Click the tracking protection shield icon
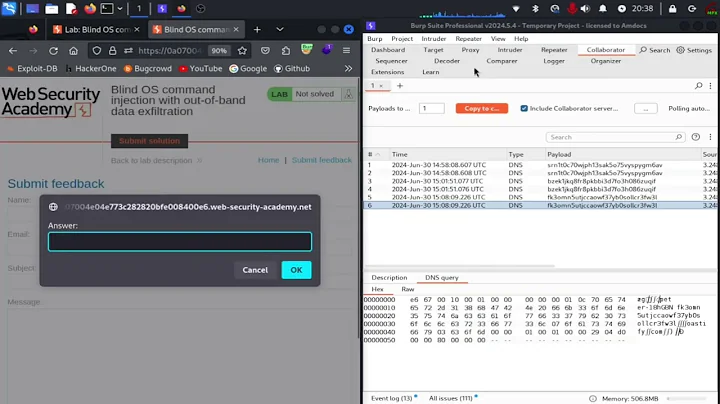The height and width of the screenshot is (404, 720). [x=96, y=50]
